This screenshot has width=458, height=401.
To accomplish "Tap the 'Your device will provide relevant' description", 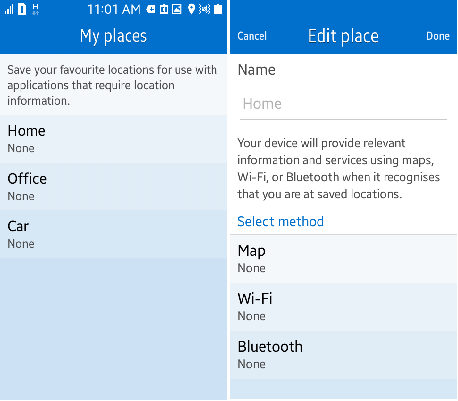I will pos(338,168).
